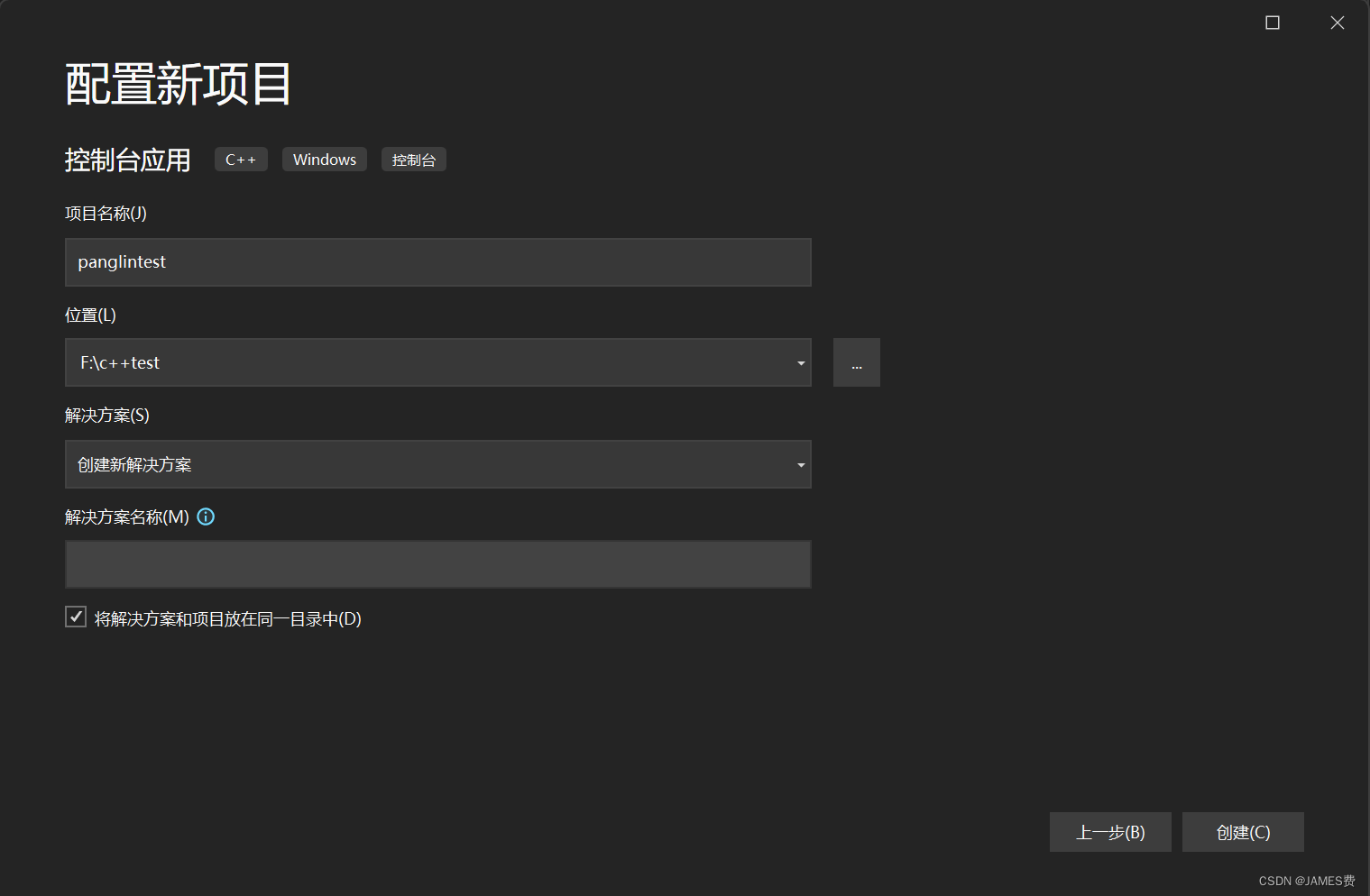Click the checkmark inside the directory checkbox

pyautogui.click(x=75, y=617)
